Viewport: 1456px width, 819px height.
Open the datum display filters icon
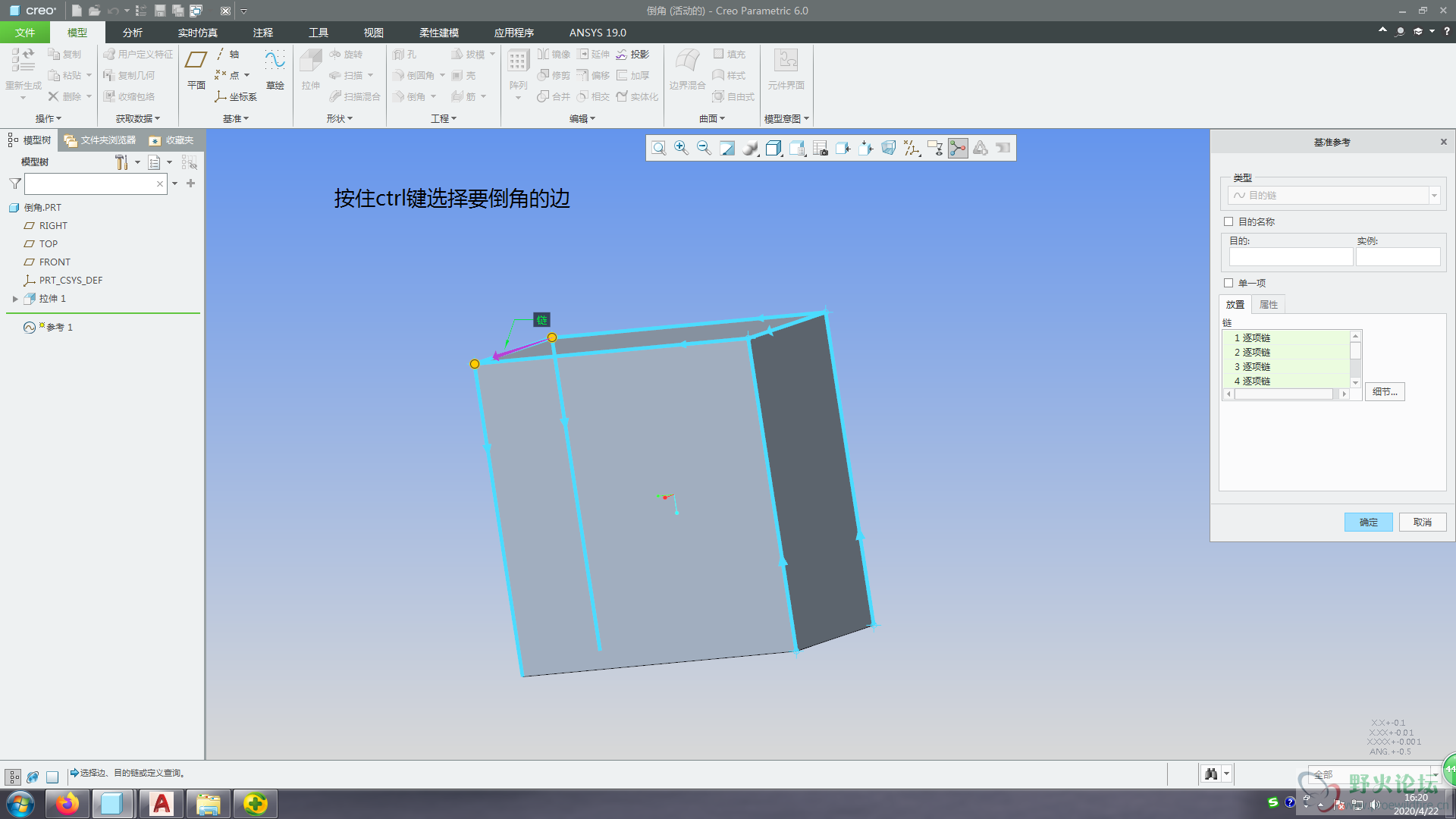pyautogui.click(x=912, y=149)
